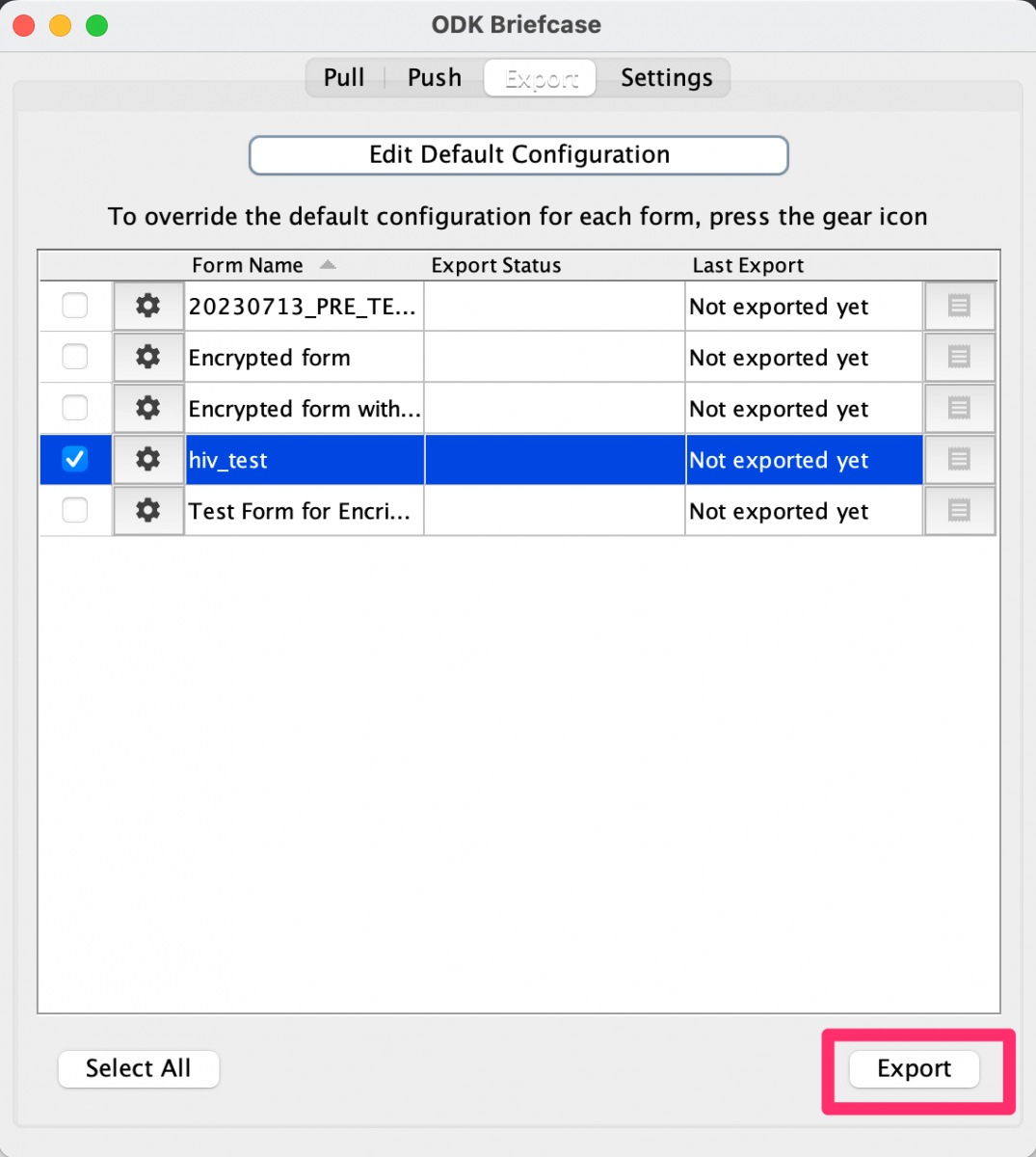1036x1157 pixels.
Task: Open Edit Default Configuration
Action: pyautogui.click(x=518, y=154)
